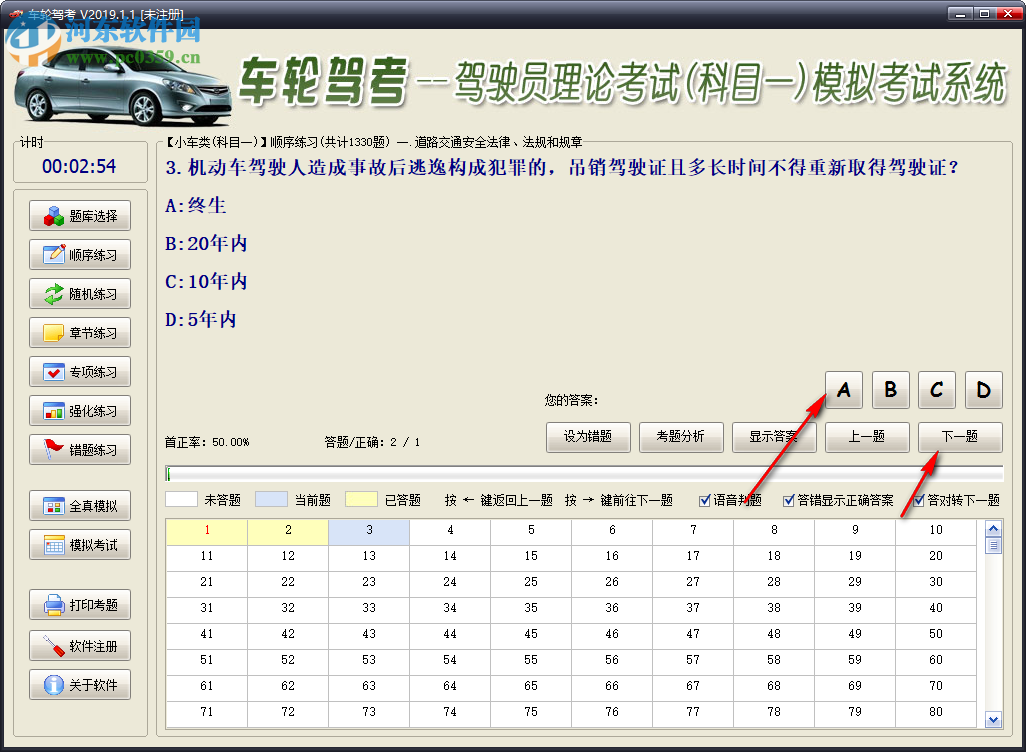The width and height of the screenshot is (1026, 752).
Task: Open 模拟考试 mock exam mode
Action: (x=79, y=544)
